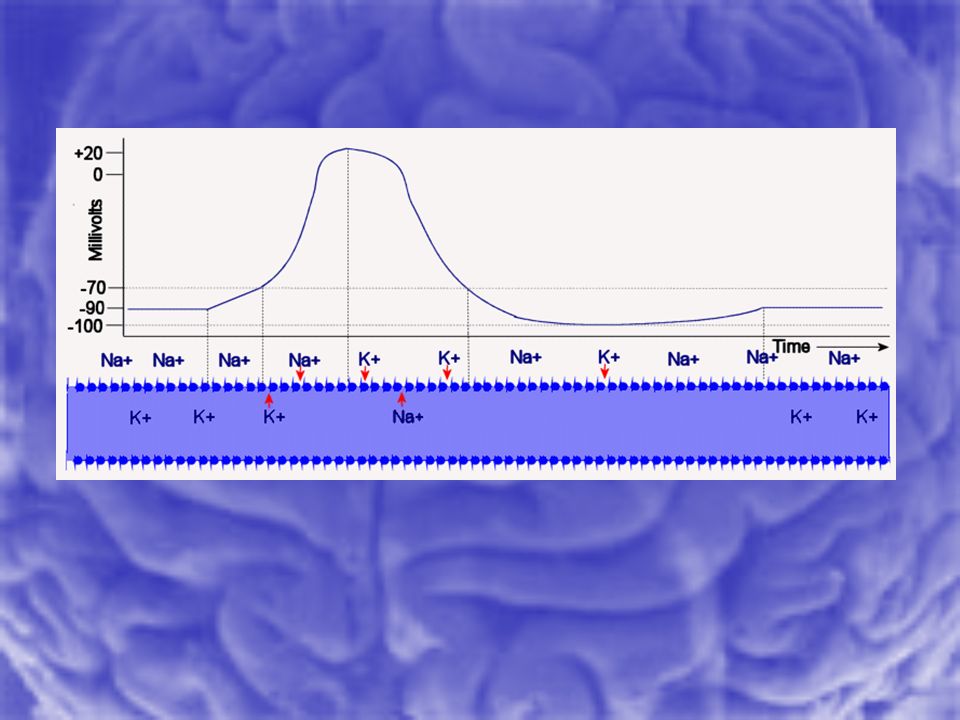Select the 0 tick label on the voltage axis
The width and height of the screenshot is (960, 720).
(x=98, y=175)
